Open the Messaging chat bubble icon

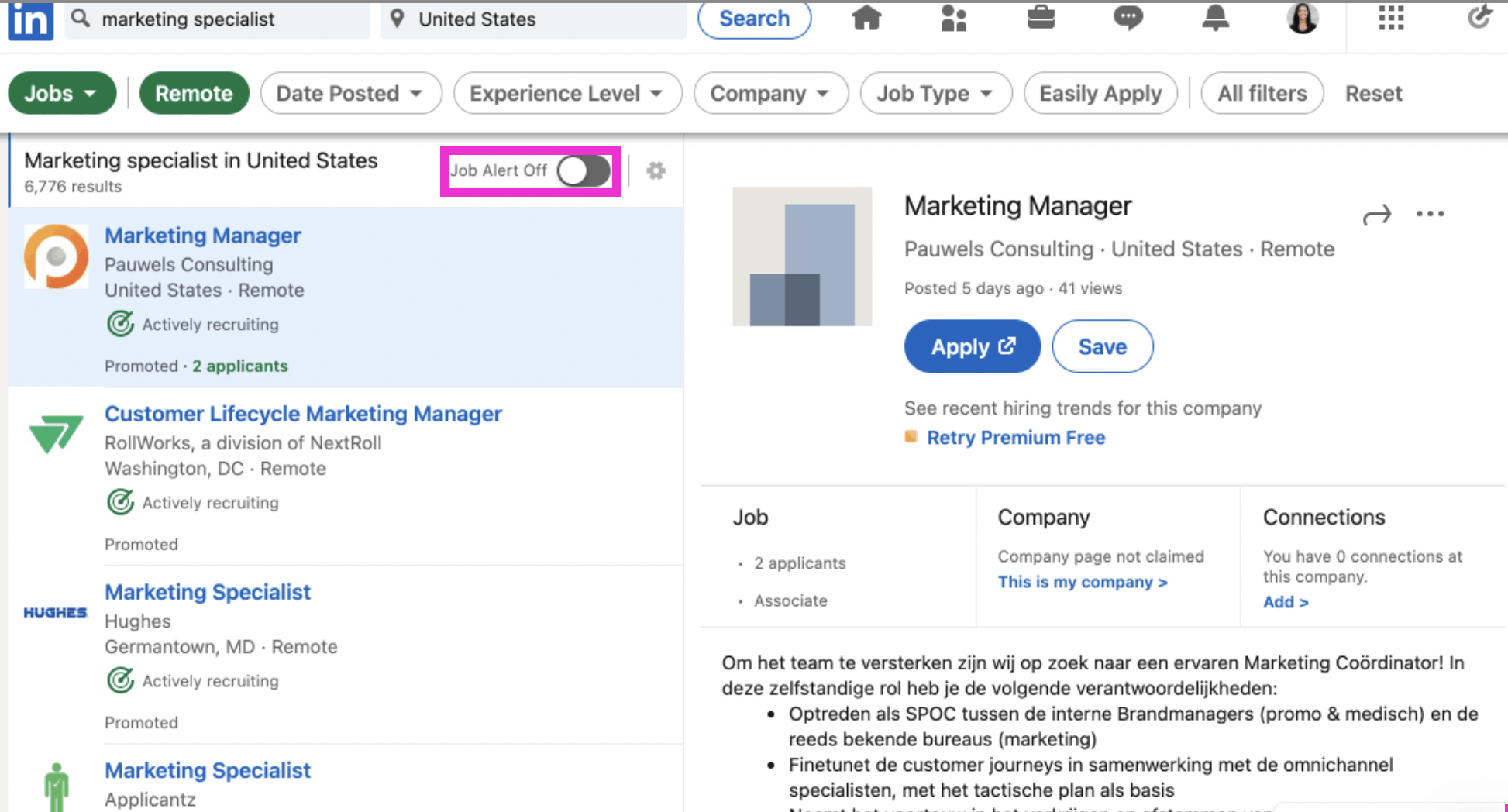pos(1128,18)
